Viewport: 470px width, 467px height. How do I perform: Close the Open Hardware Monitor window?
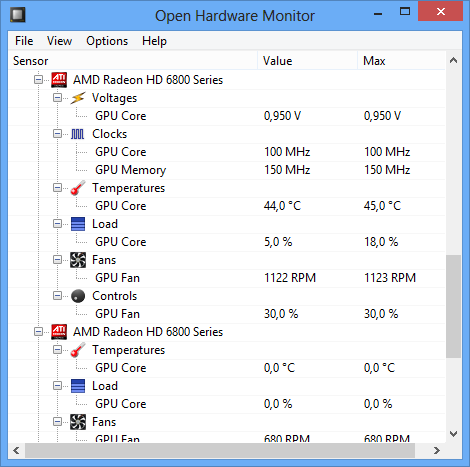pos(441,12)
